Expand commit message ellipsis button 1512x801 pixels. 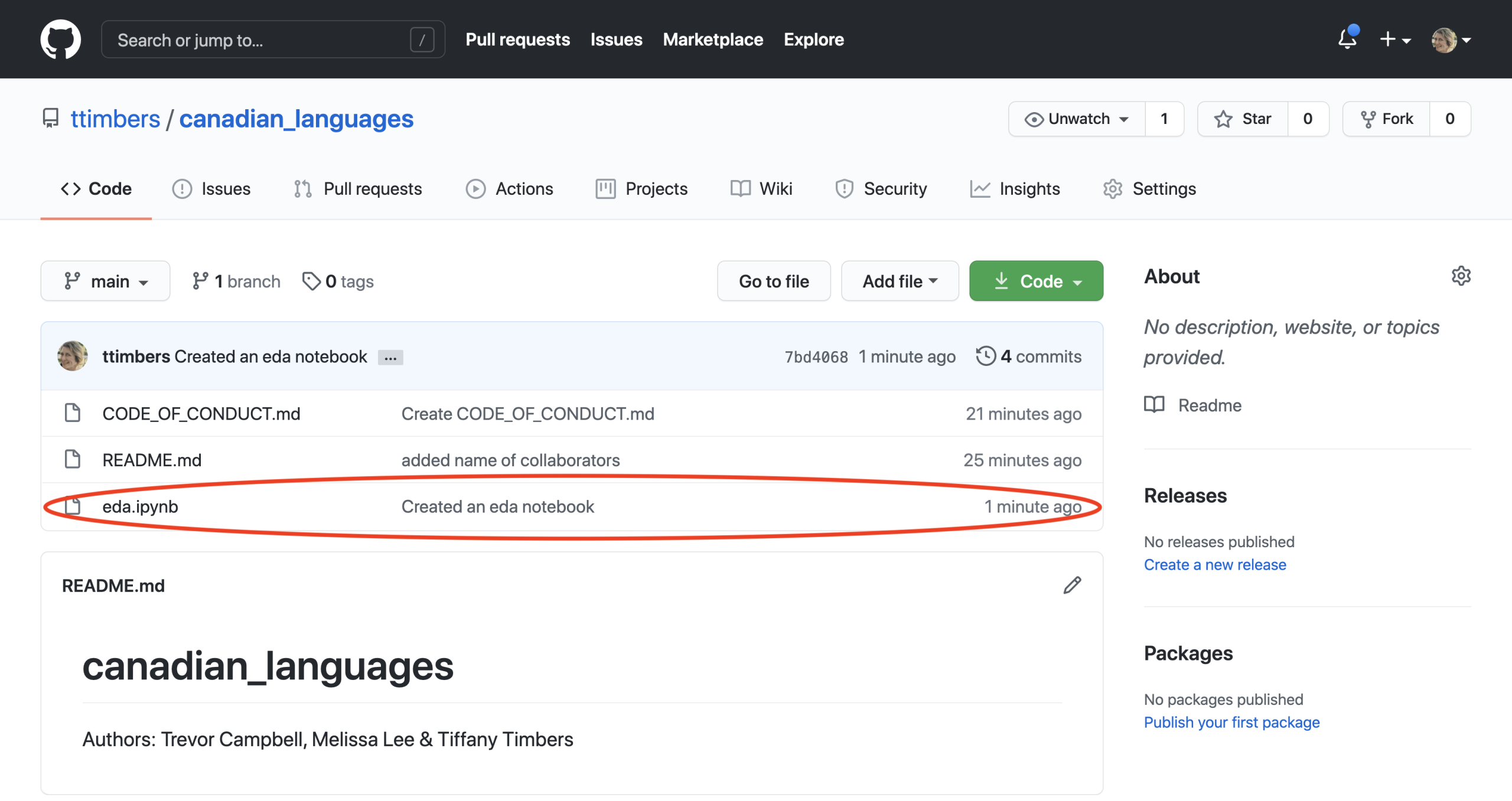[x=390, y=358]
